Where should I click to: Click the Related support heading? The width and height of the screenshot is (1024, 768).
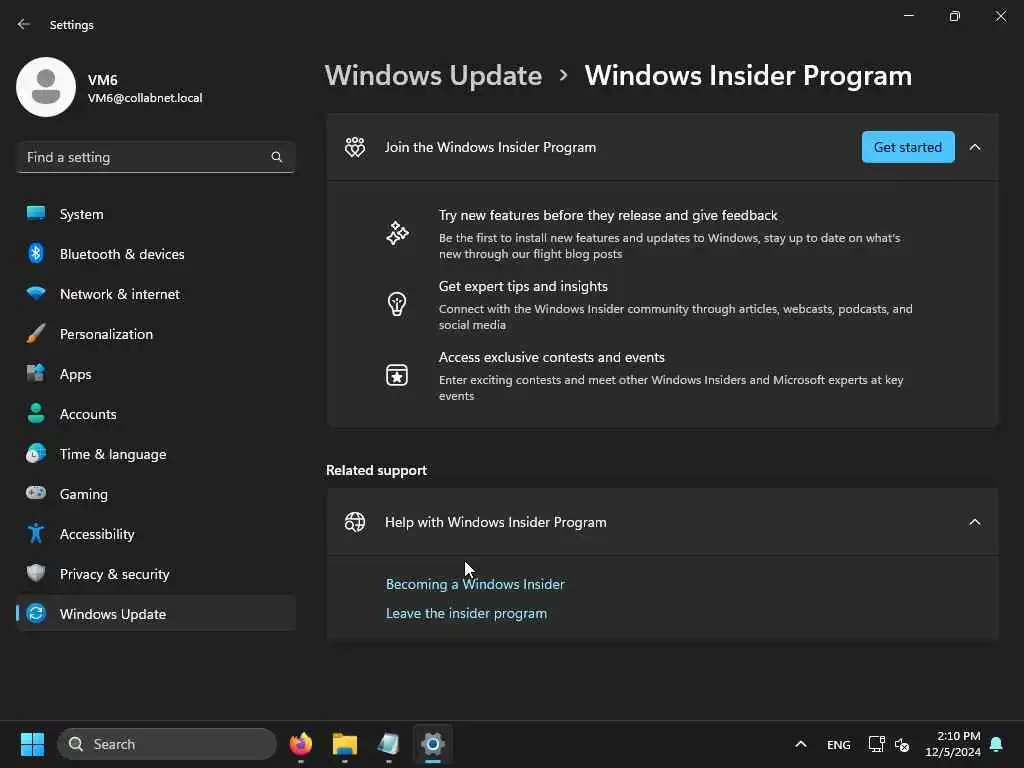click(376, 470)
